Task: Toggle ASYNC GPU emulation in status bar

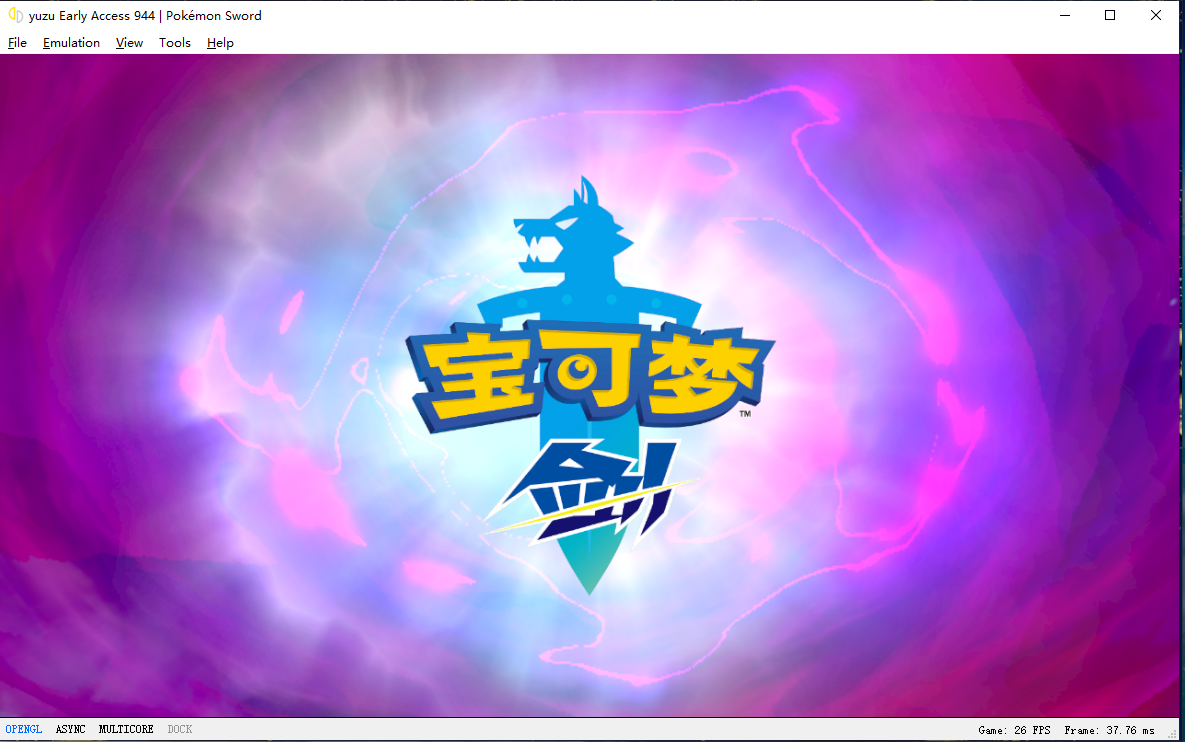Action: click(x=70, y=730)
